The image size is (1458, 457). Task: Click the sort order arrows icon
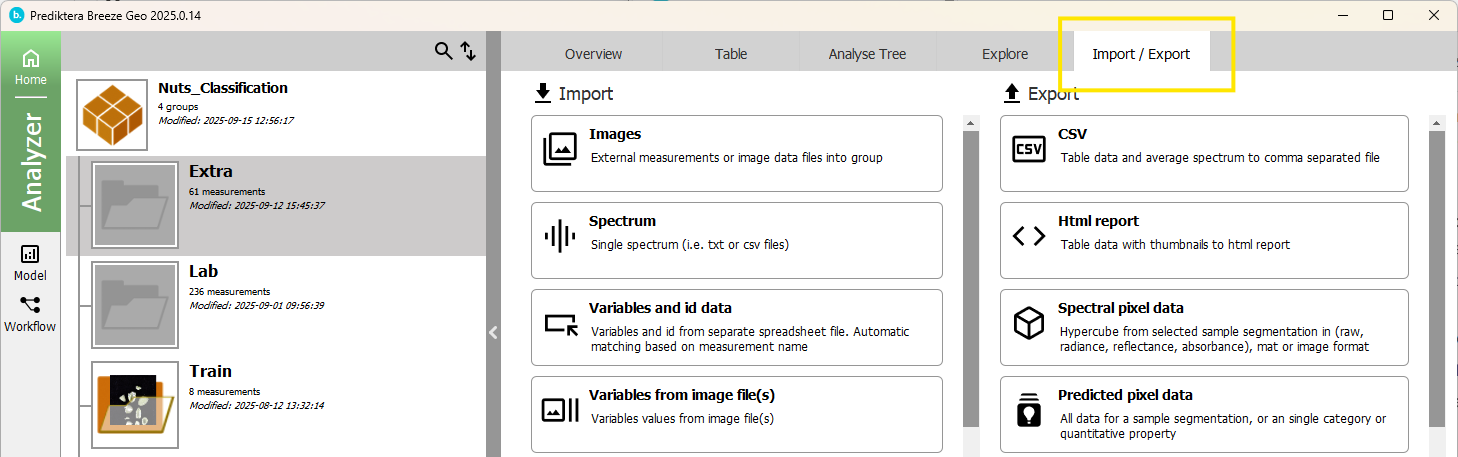(x=468, y=51)
